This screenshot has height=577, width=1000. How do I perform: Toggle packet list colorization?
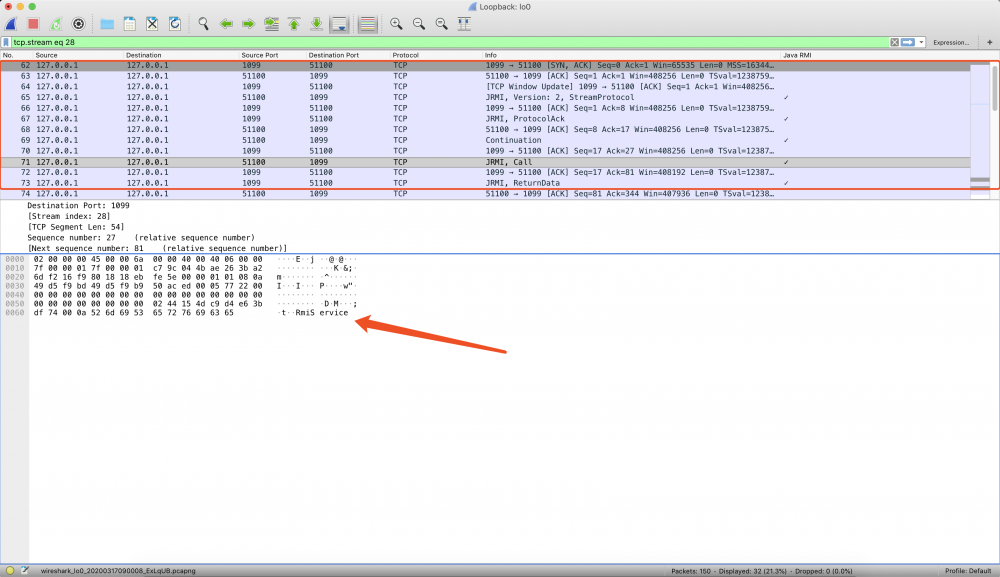pyautogui.click(x=367, y=24)
